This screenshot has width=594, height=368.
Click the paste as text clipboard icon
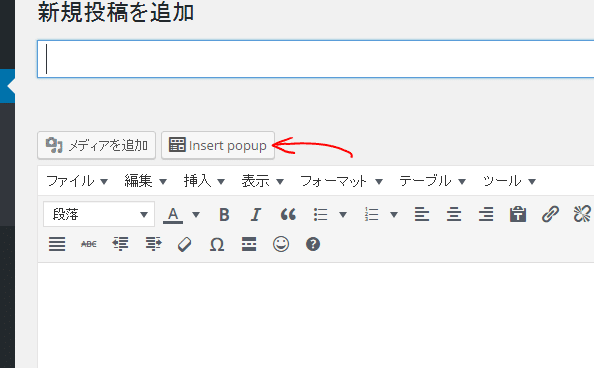[x=518, y=215]
